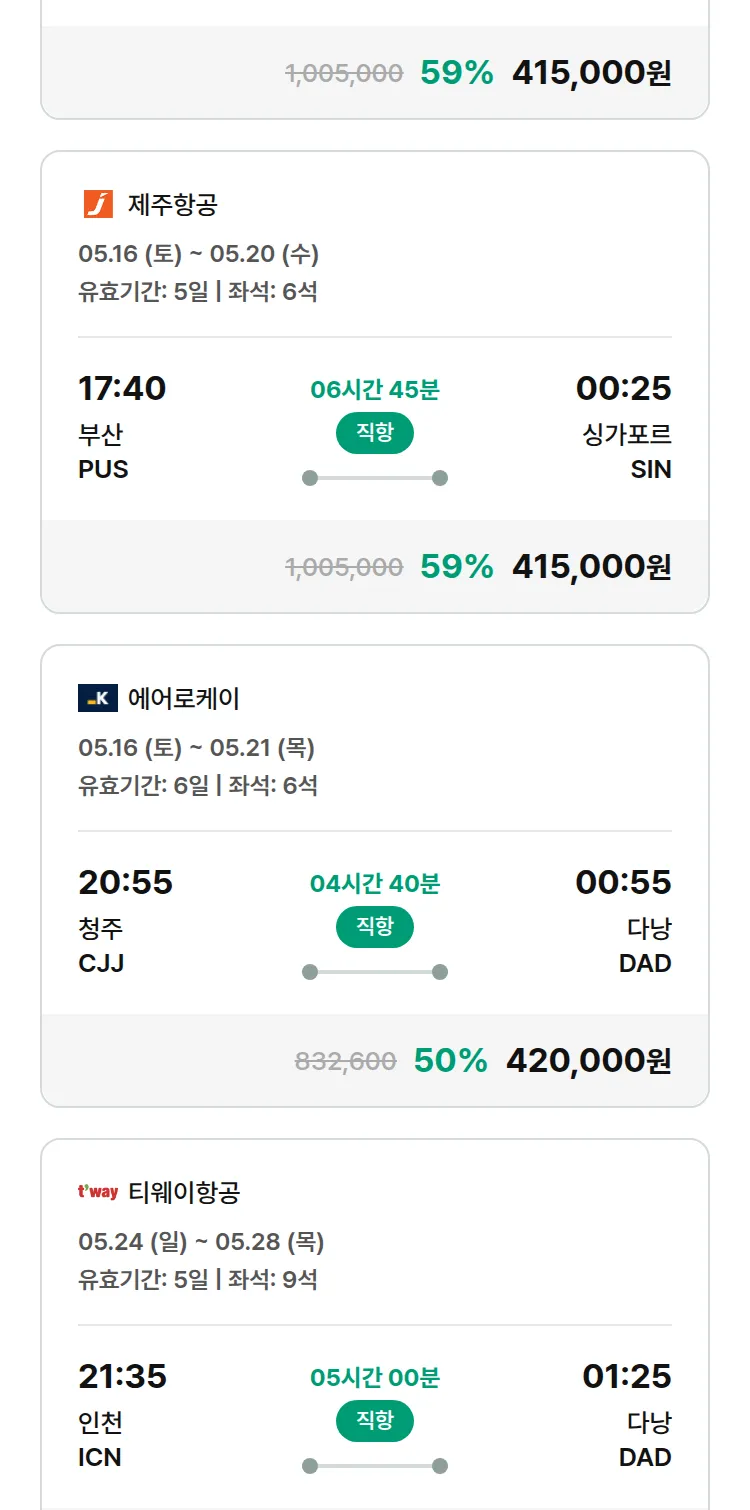Click the 05.24 (일) ~ 05.28 (목) date range
750x1510 pixels.
point(201,1242)
